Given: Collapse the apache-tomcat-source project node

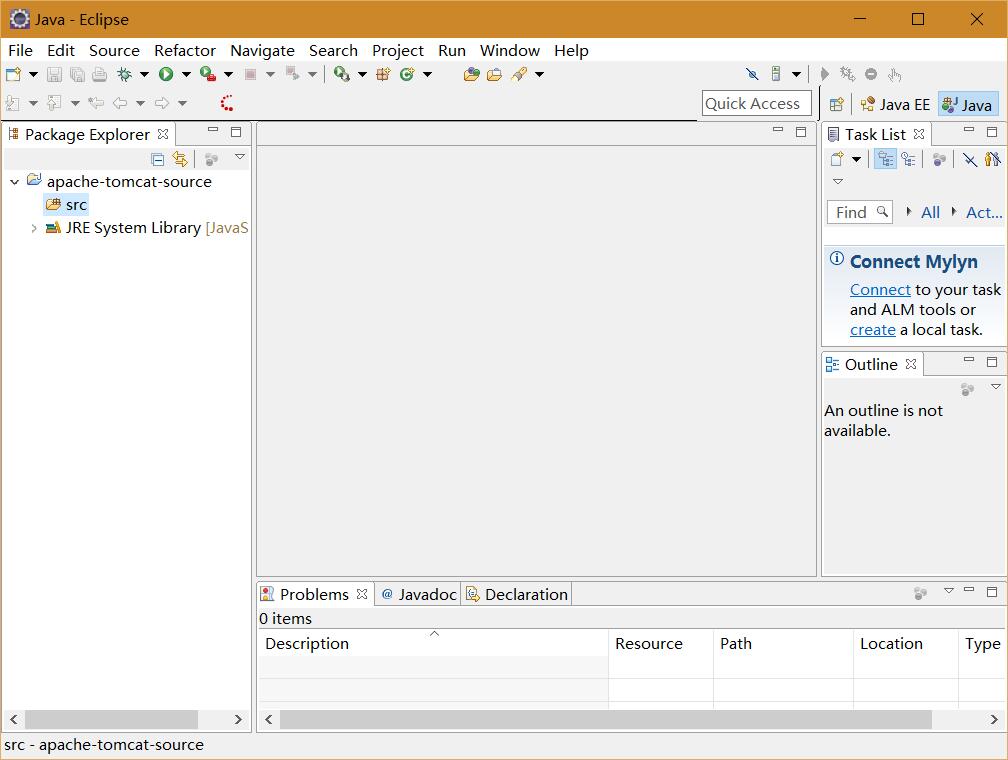Looking at the screenshot, I should click(x=15, y=182).
